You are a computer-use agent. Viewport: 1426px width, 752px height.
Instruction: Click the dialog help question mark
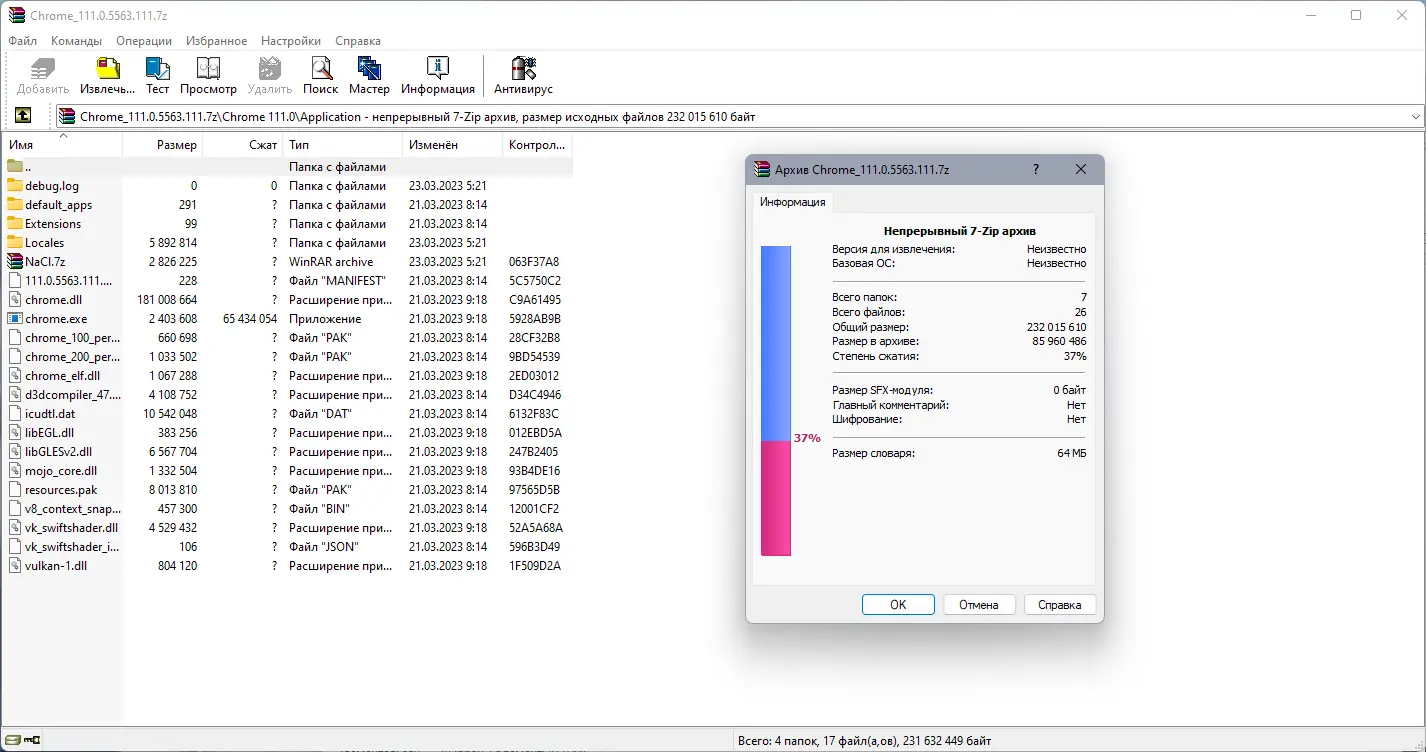click(x=1035, y=169)
